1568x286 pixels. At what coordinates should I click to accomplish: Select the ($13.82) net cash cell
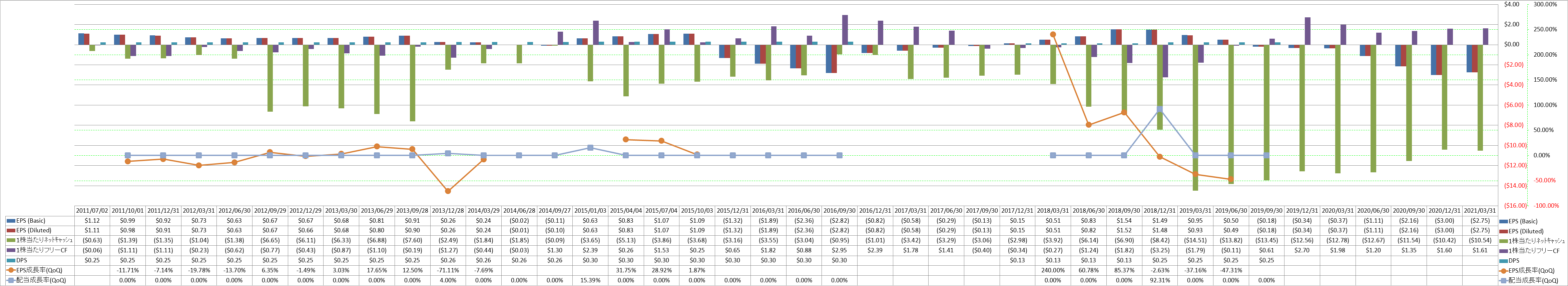point(1230,240)
